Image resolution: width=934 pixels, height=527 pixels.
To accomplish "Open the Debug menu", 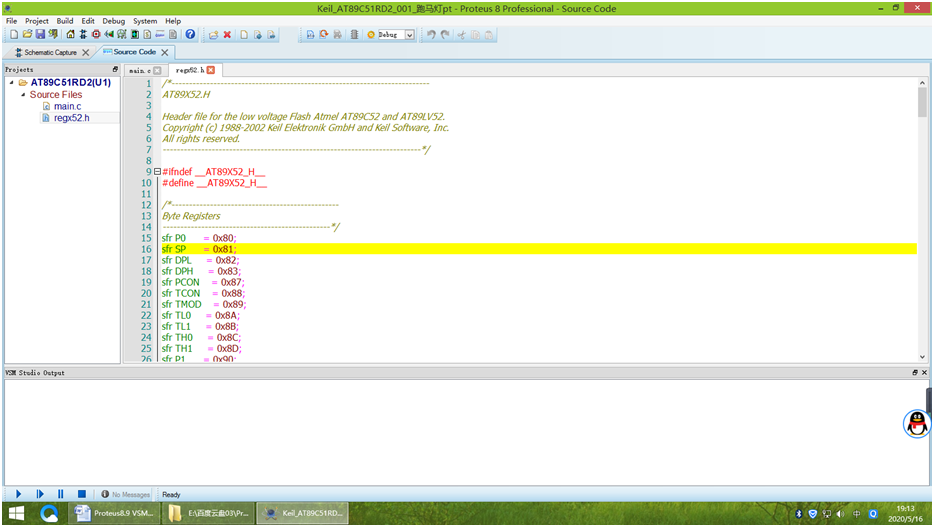I will click(x=113, y=21).
